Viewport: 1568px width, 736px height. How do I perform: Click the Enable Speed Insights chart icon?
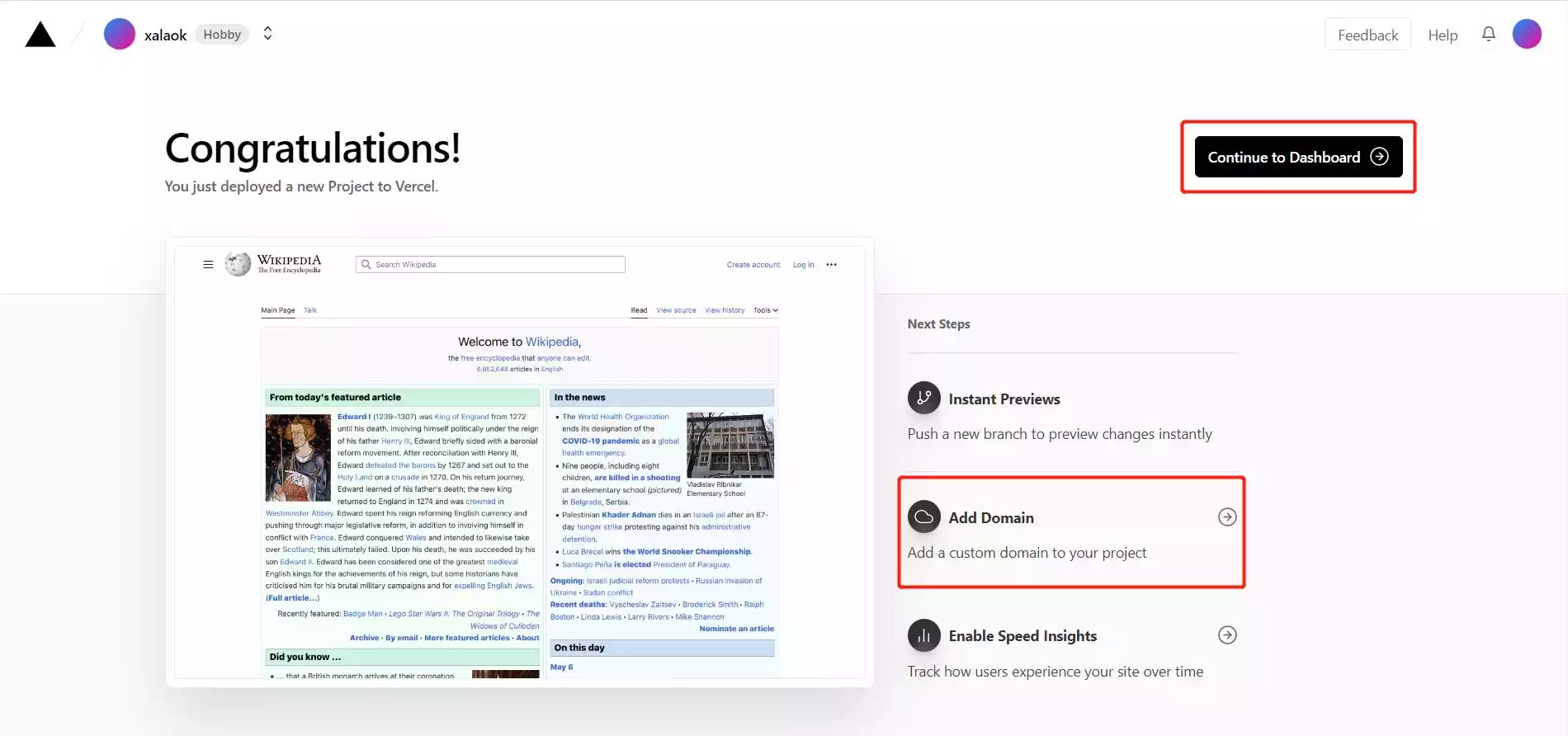point(924,635)
